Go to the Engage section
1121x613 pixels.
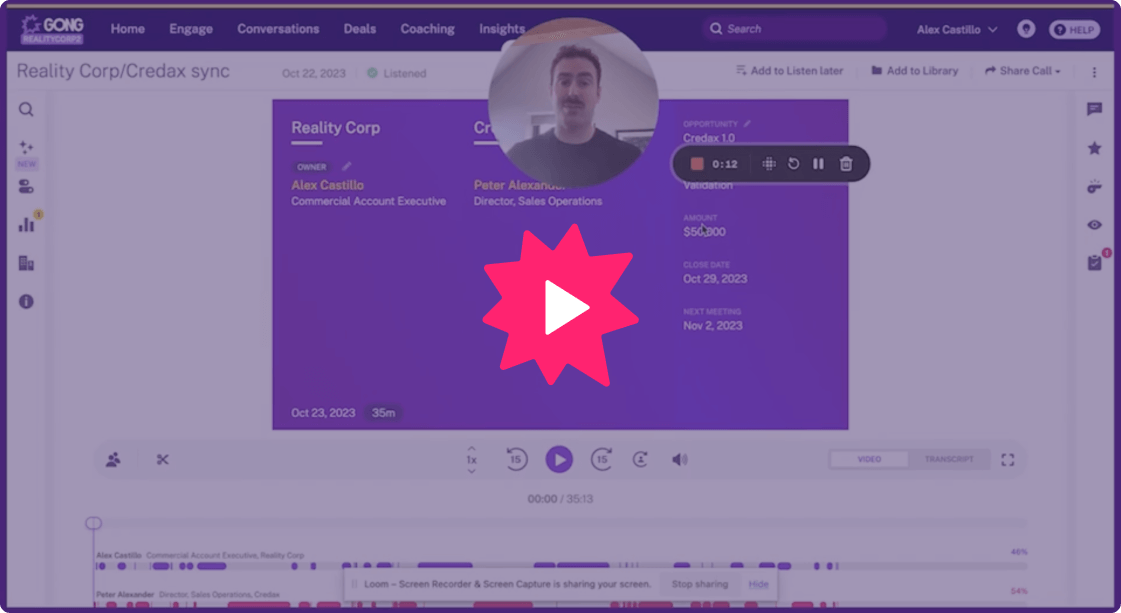[x=191, y=29]
